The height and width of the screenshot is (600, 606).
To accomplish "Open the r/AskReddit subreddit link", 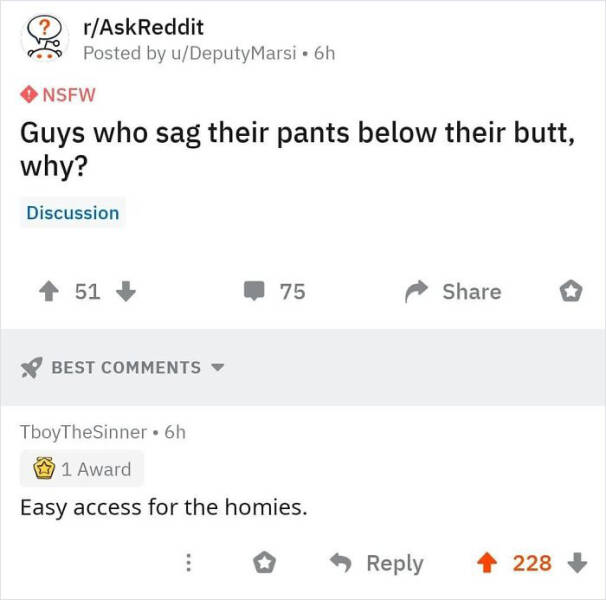I will point(143,27).
